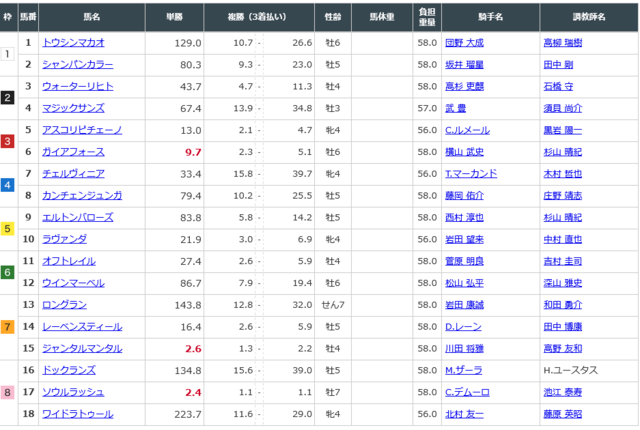This screenshot has width=640, height=430.
Task: Select horse ジャンタルマンタル
Action: pos(82,348)
